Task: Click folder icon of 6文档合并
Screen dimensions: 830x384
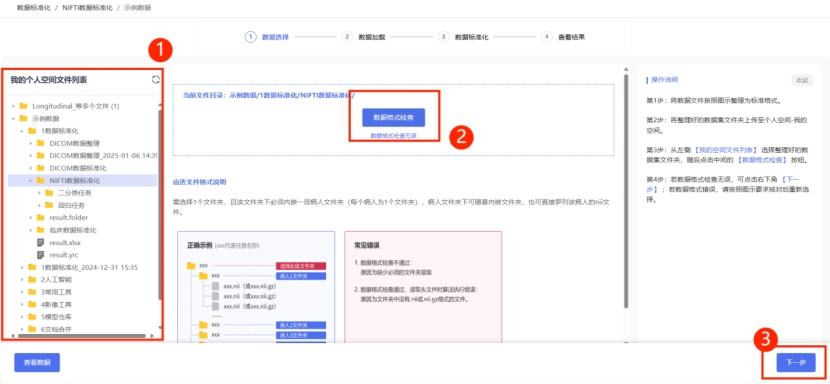Action: pyautogui.click(x=32, y=329)
